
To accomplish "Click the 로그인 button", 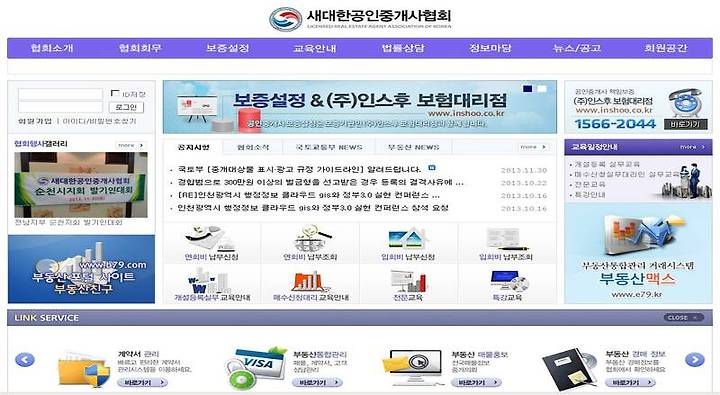I will pos(126,107).
